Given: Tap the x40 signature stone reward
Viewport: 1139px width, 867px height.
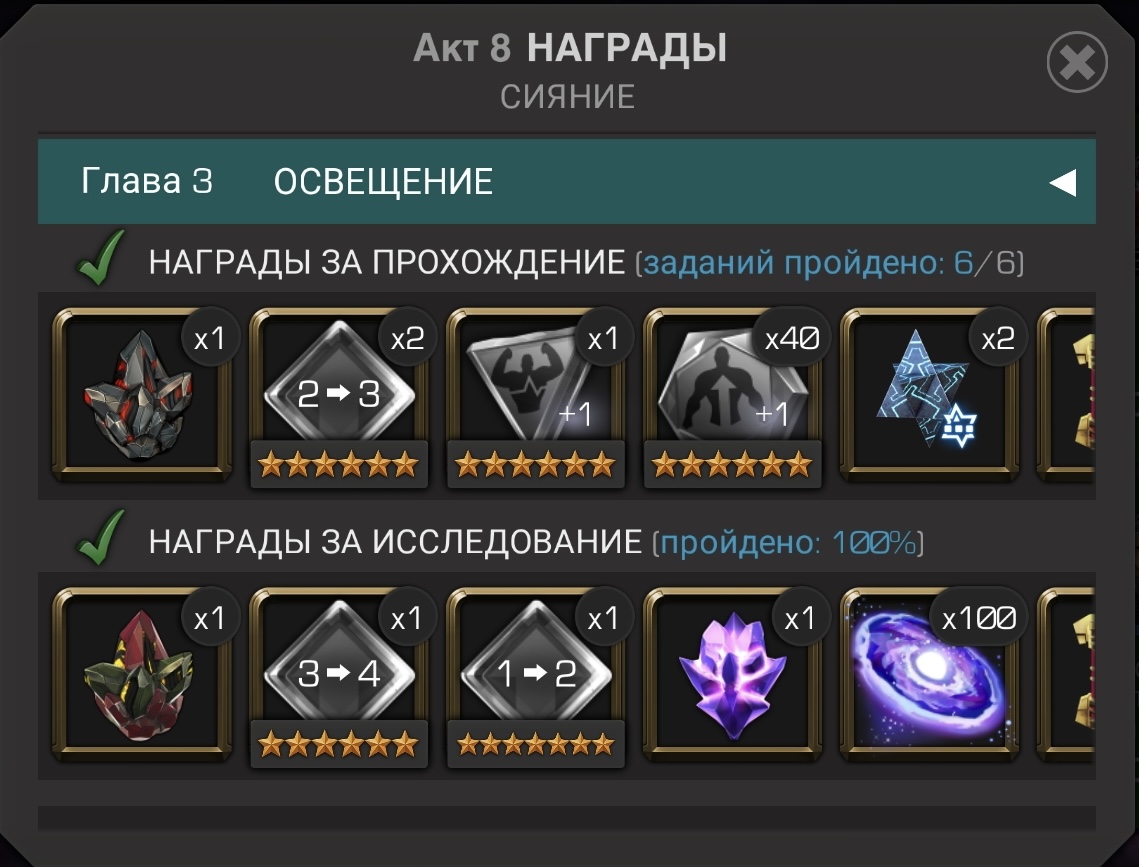Looking at the screenshot, I should point(733,397).
